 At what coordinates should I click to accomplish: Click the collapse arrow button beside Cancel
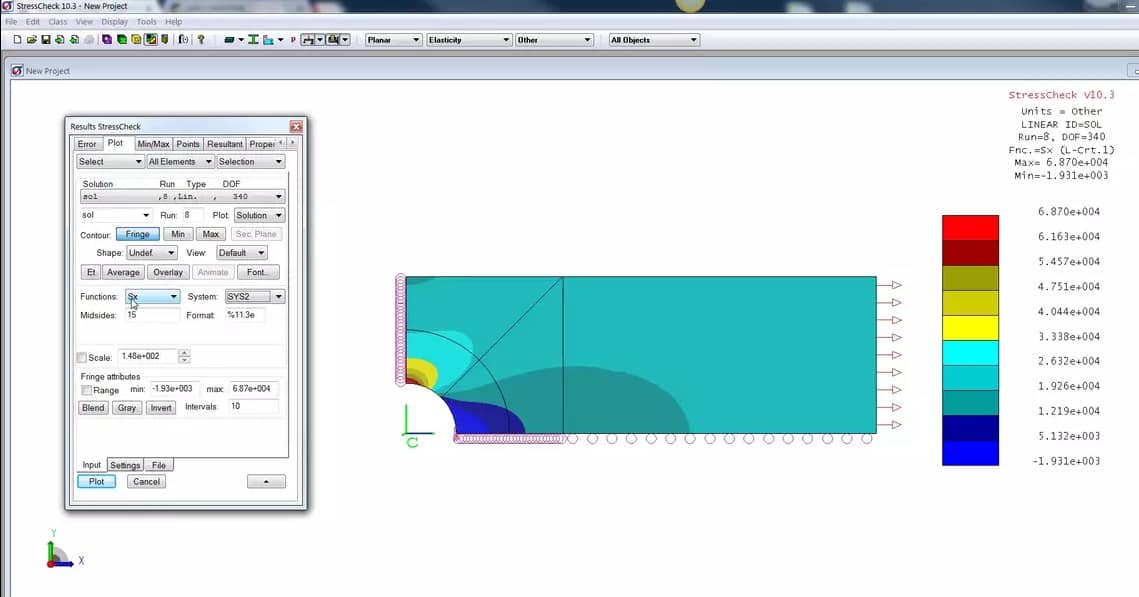pos(266,482)
